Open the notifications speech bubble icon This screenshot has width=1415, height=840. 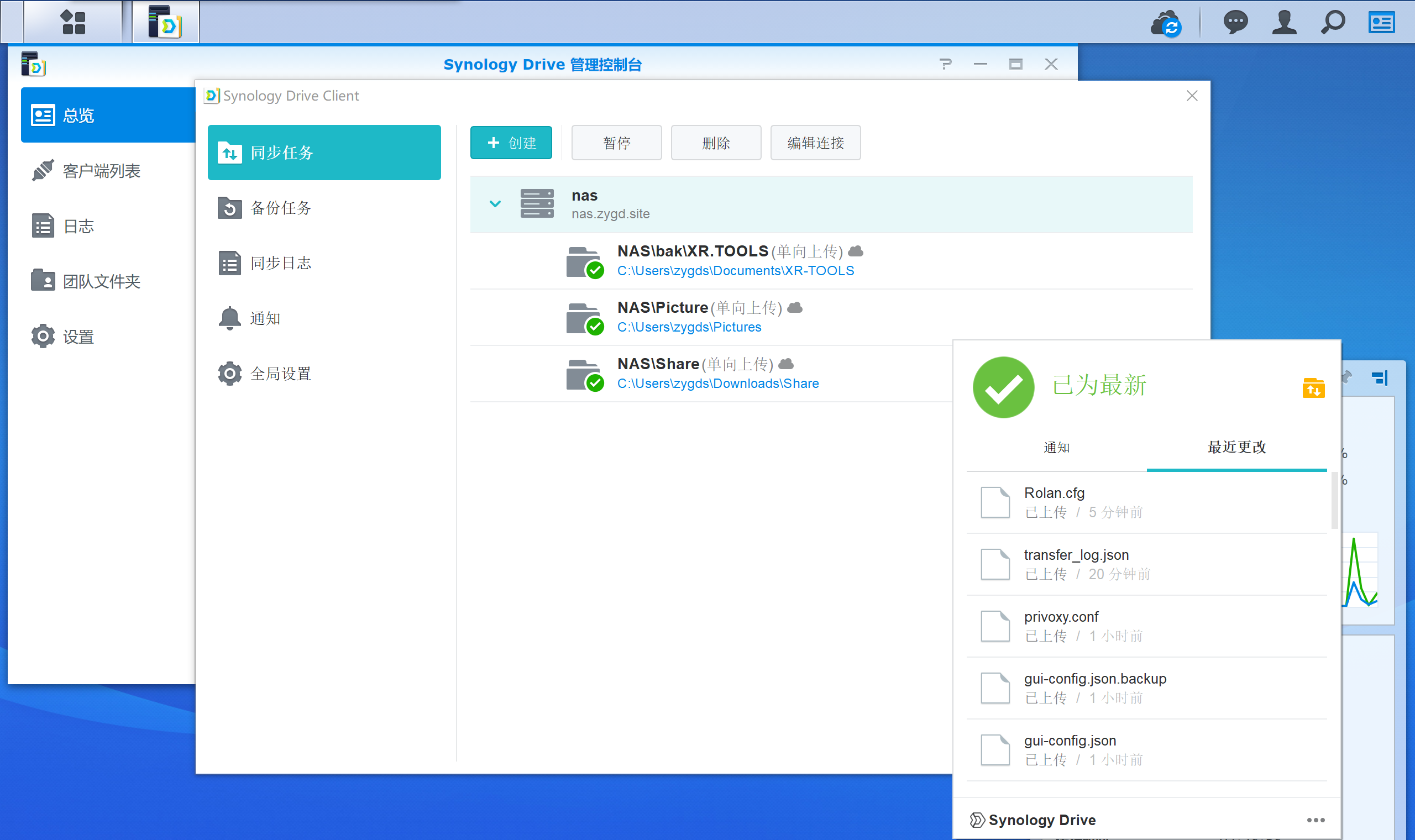pyautogui.click(x=1235, y=23)
